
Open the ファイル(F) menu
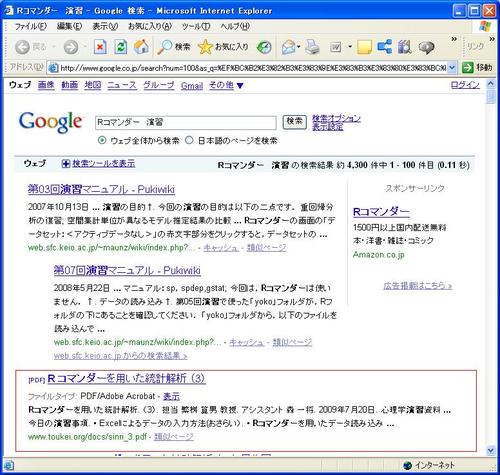tap(31, 26)
